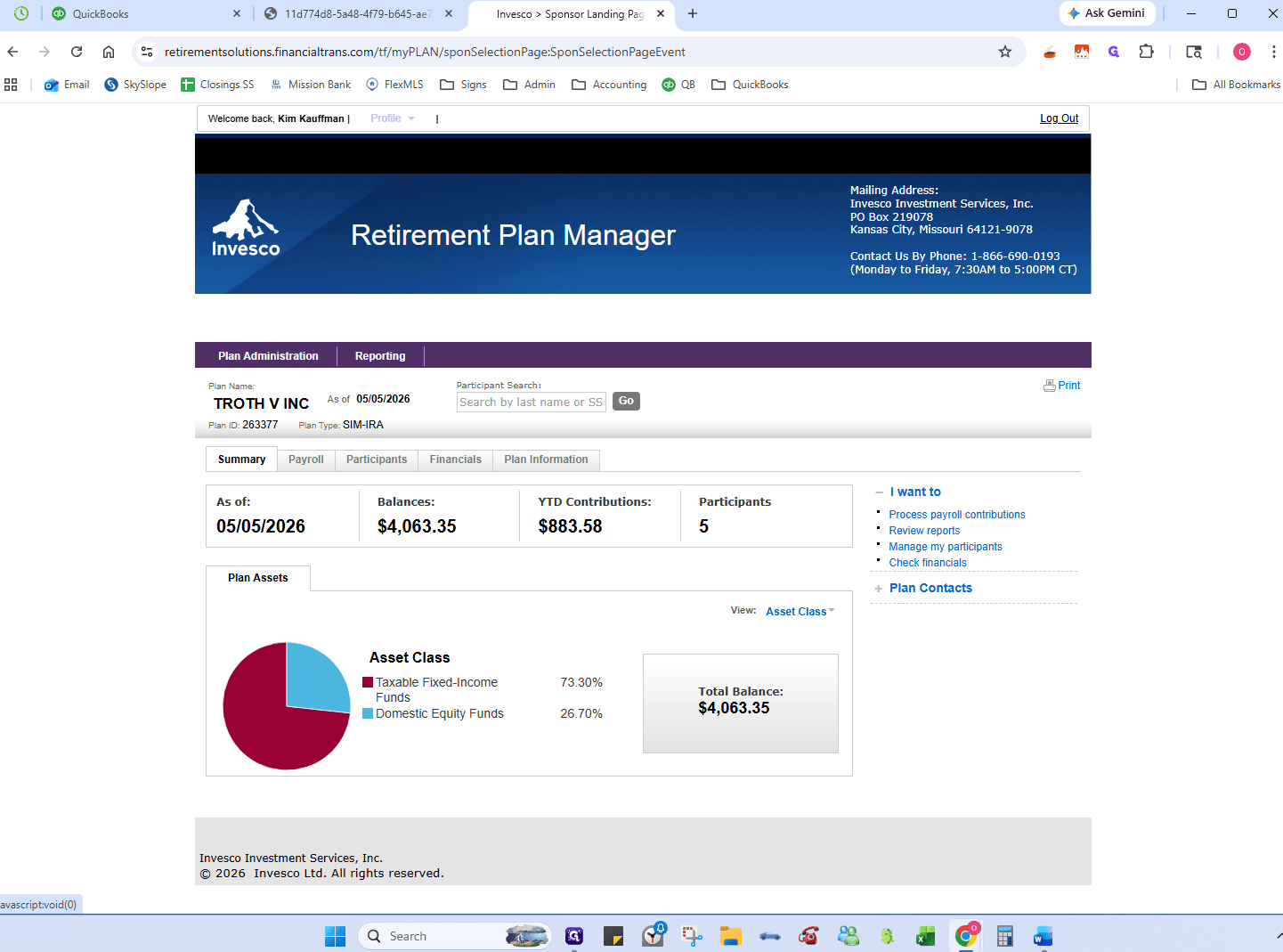Click the Participant Search input field

532,403
